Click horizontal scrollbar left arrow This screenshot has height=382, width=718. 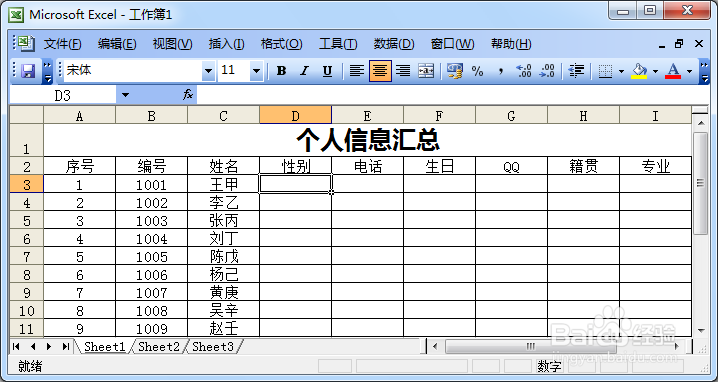[x=435, y=346]
